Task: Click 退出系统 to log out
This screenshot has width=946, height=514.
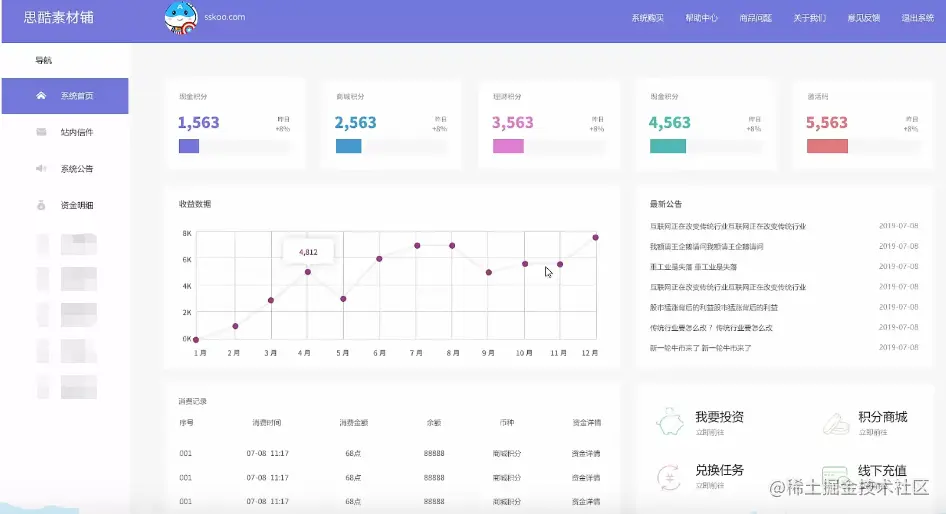Action: (918, 18)
